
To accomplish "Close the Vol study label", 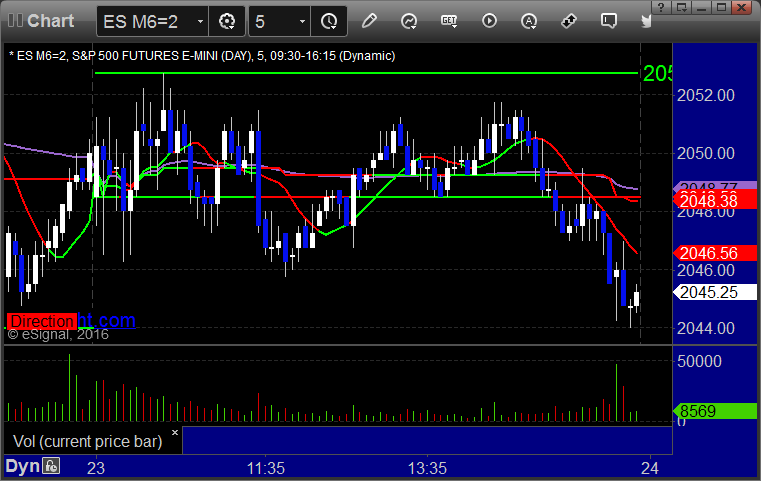I will pyautogui.click(x=175, y=432).
